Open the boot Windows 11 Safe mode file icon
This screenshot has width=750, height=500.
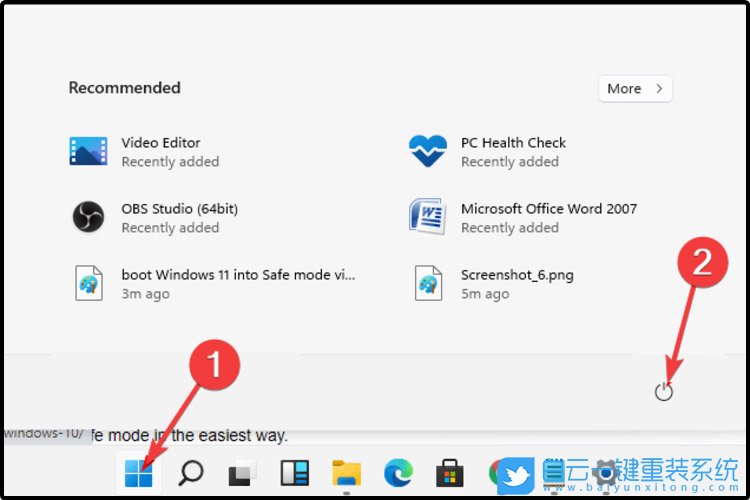[89, 283]
